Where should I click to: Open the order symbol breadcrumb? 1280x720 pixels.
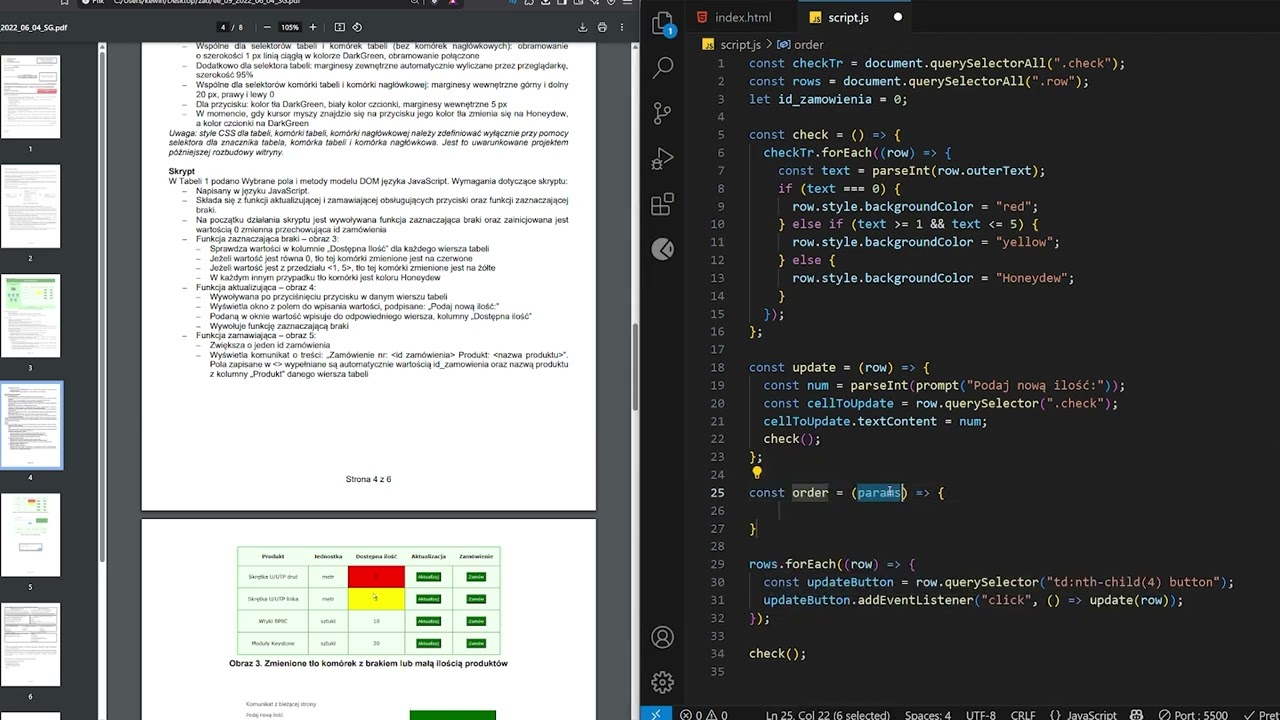click(x=808, y=45)
